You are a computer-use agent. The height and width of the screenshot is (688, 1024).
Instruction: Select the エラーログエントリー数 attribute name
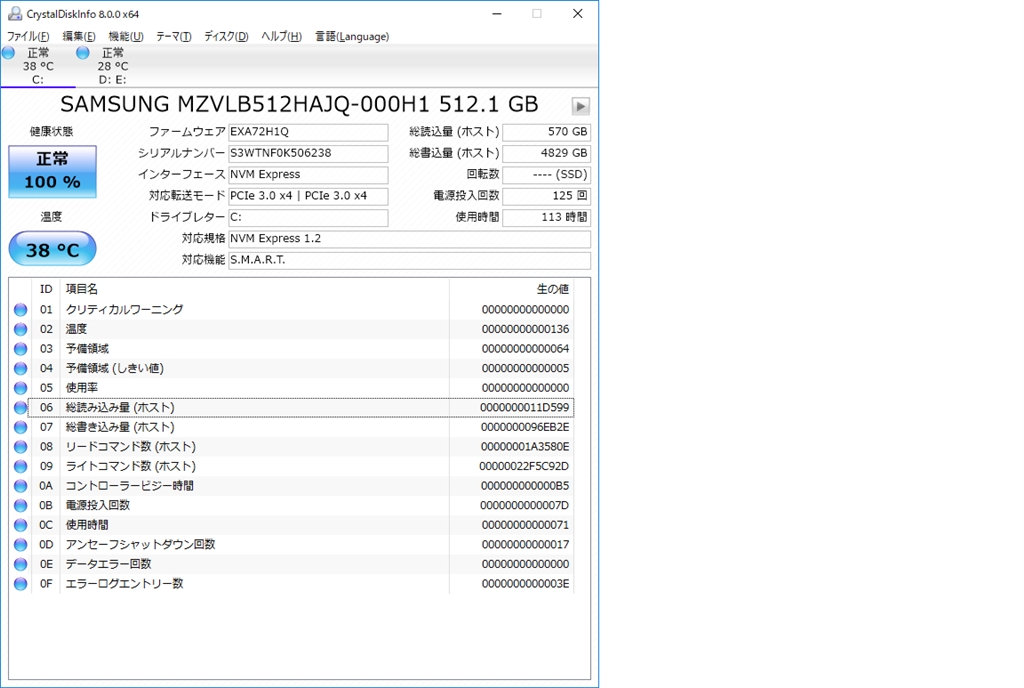125,584
